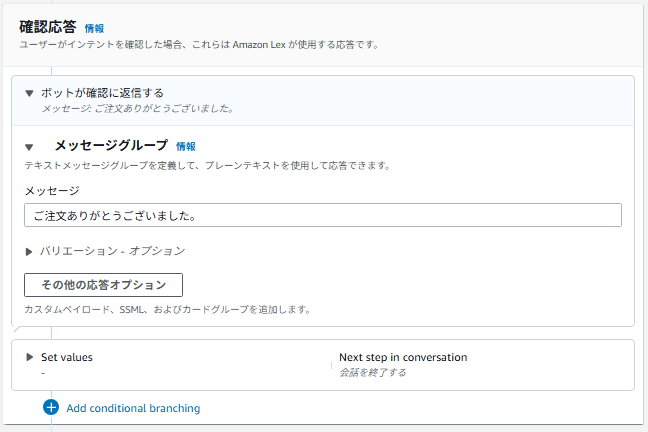The width and height of the screenshot is (648, 432).
Task: Select the 会話を終了する next step value
Action: pos(372,373)
